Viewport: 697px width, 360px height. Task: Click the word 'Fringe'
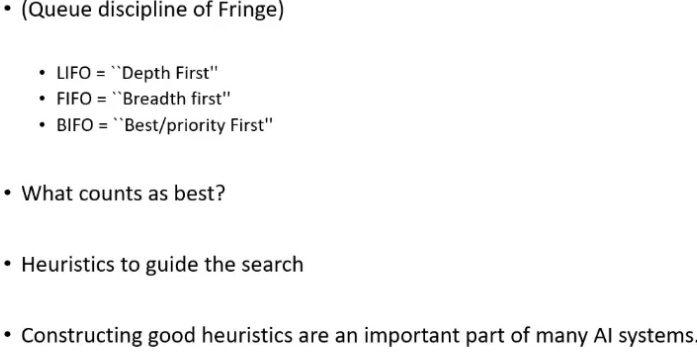tap(251, 10)
